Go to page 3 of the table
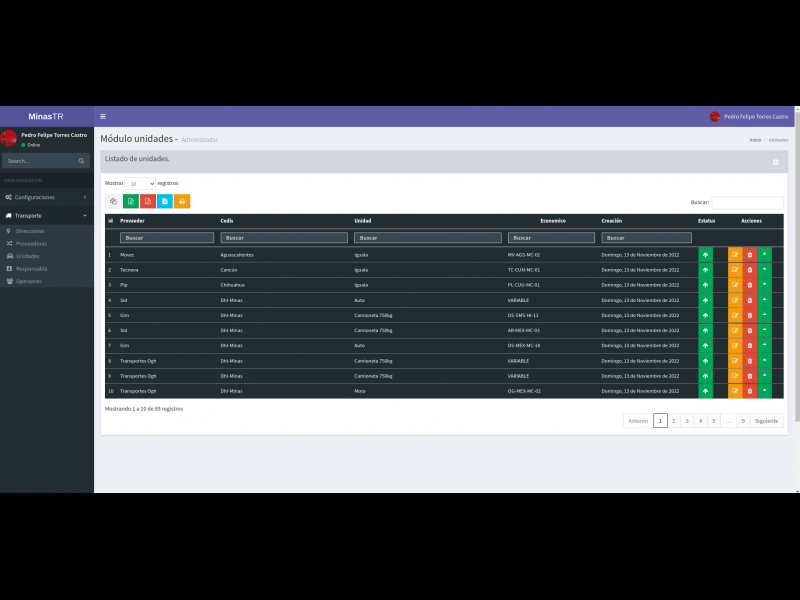This screenshot has height=600, width=800. 687,421
